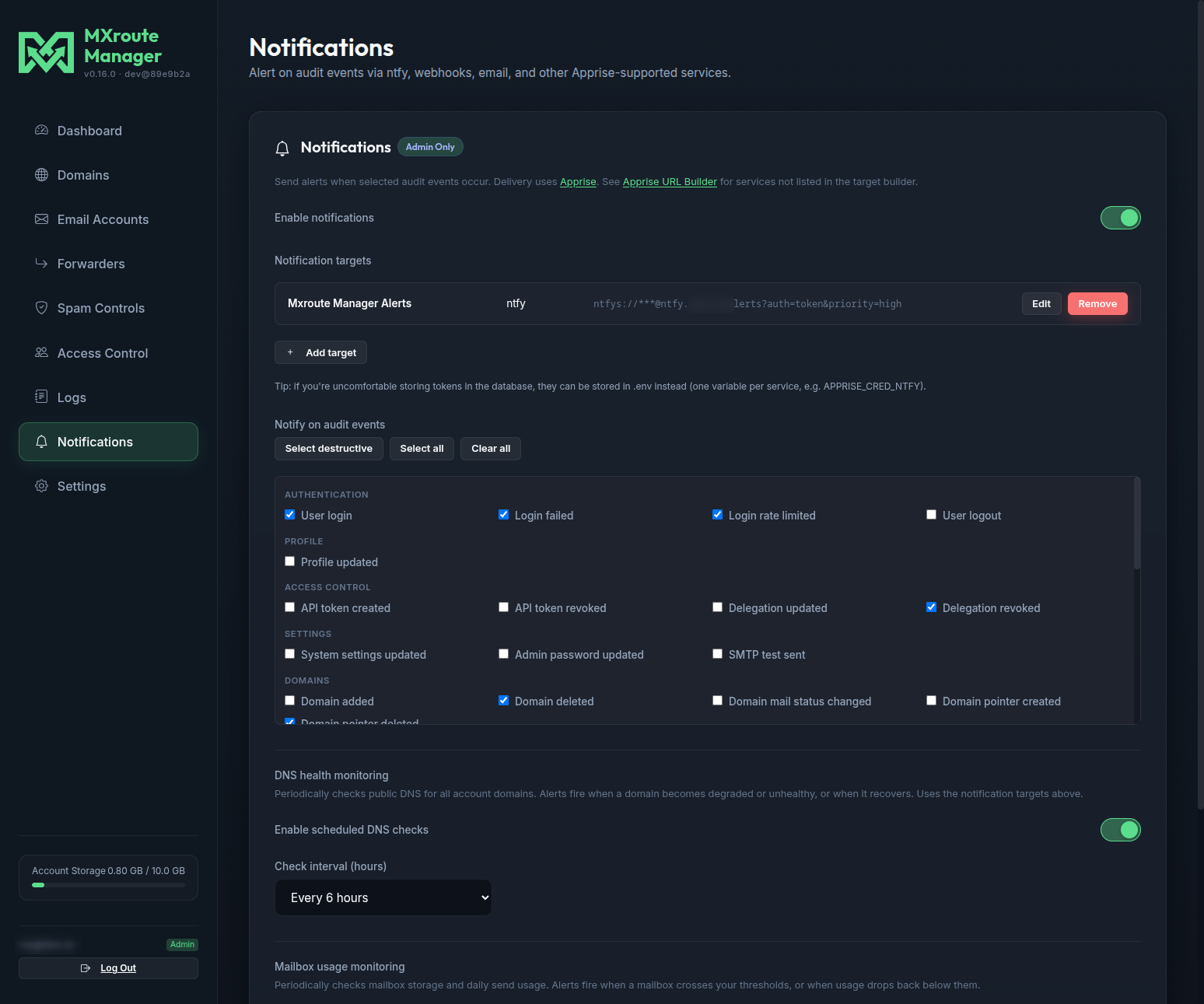
Task: Open Access Control page
Action: pyautogui.click(x=108, y=353)
